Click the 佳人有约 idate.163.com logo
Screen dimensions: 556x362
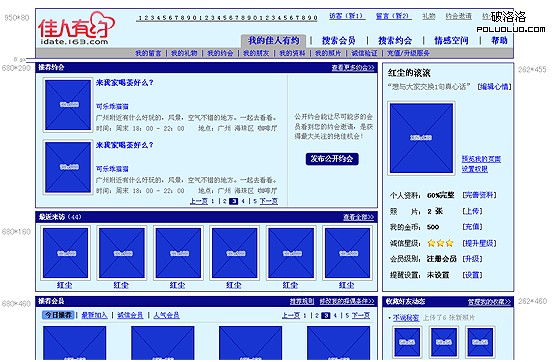pyautogui.click(x=76, y=28)
